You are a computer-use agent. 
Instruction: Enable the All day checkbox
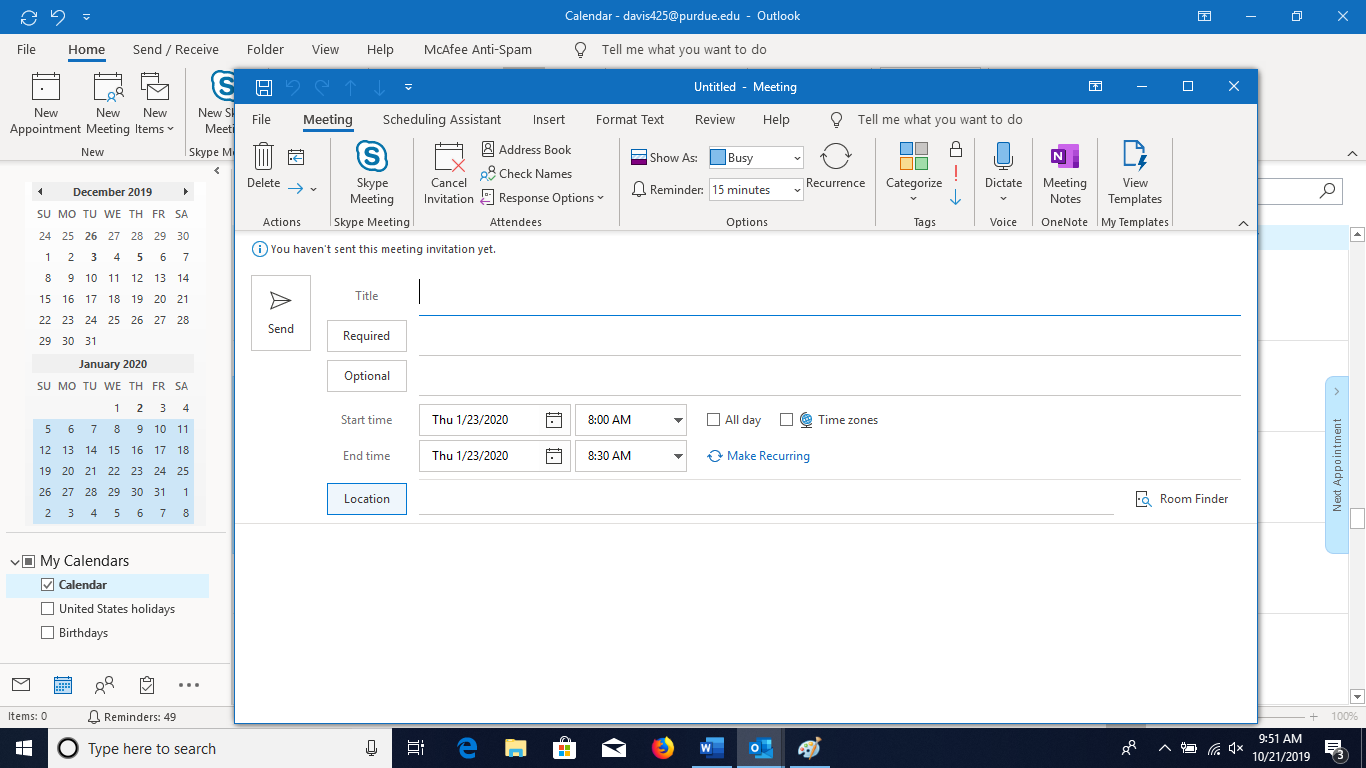click(x=713, y=419)
